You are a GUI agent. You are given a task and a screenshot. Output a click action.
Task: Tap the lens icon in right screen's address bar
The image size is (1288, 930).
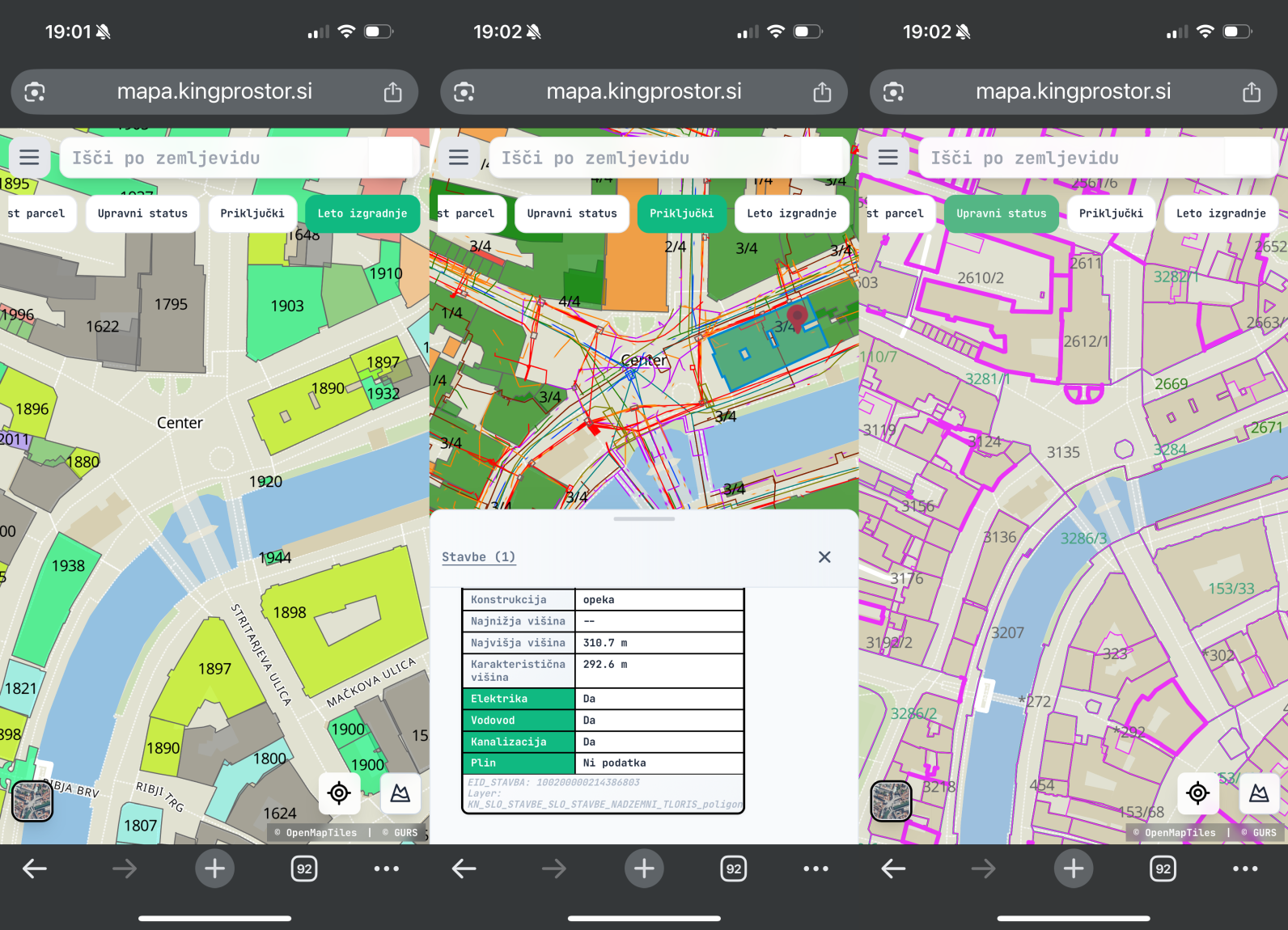[x=893, y=92]
